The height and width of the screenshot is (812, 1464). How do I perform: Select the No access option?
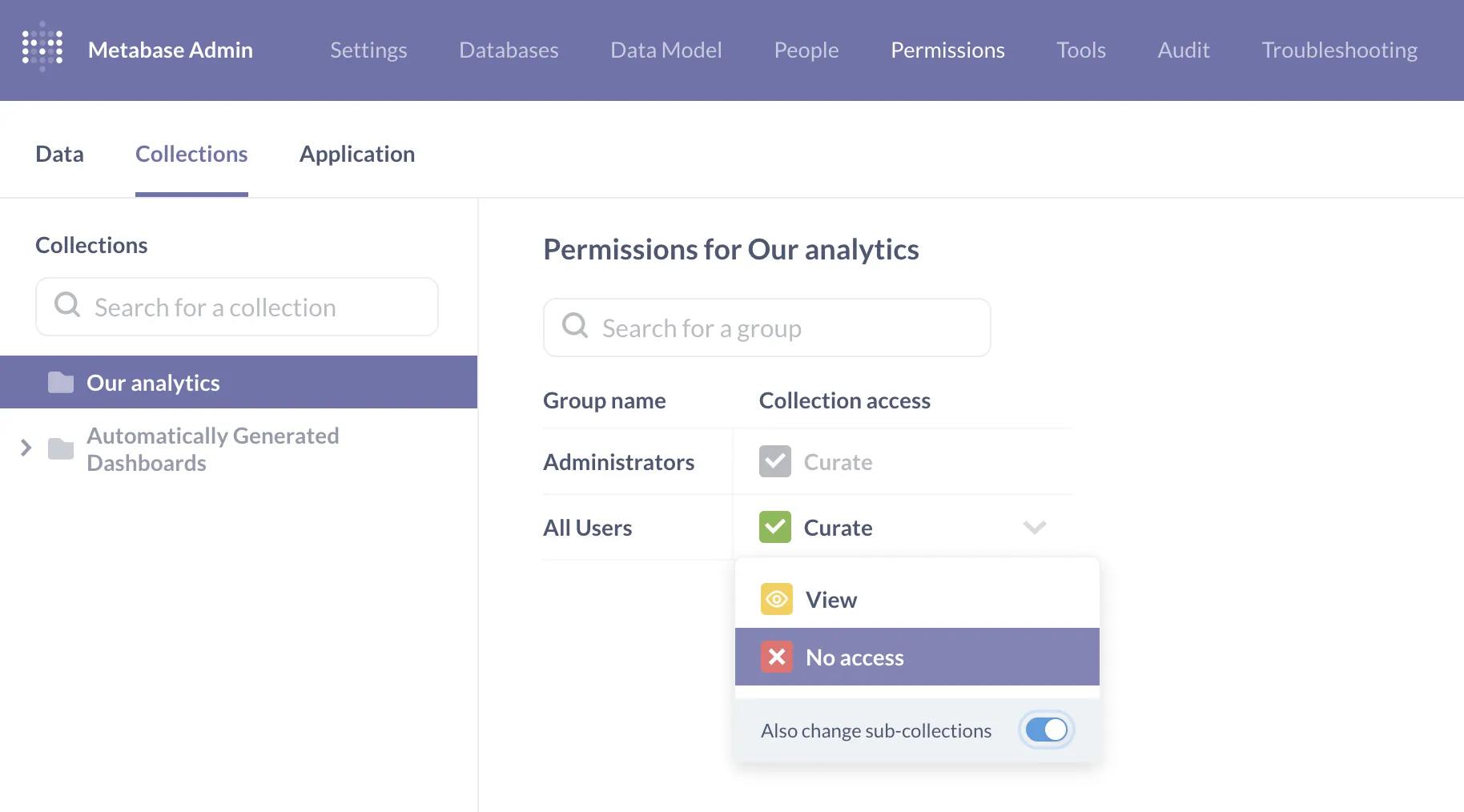click(855, 657)
